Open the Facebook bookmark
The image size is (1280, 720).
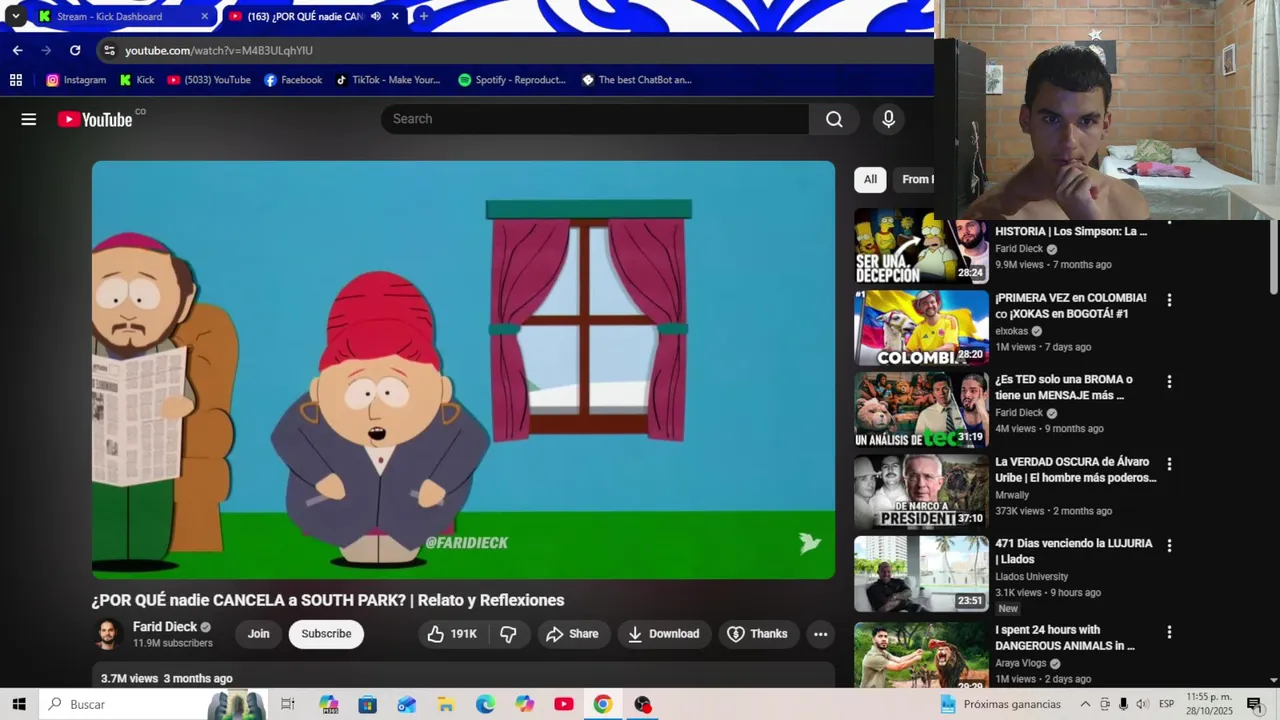pos(293,80)
